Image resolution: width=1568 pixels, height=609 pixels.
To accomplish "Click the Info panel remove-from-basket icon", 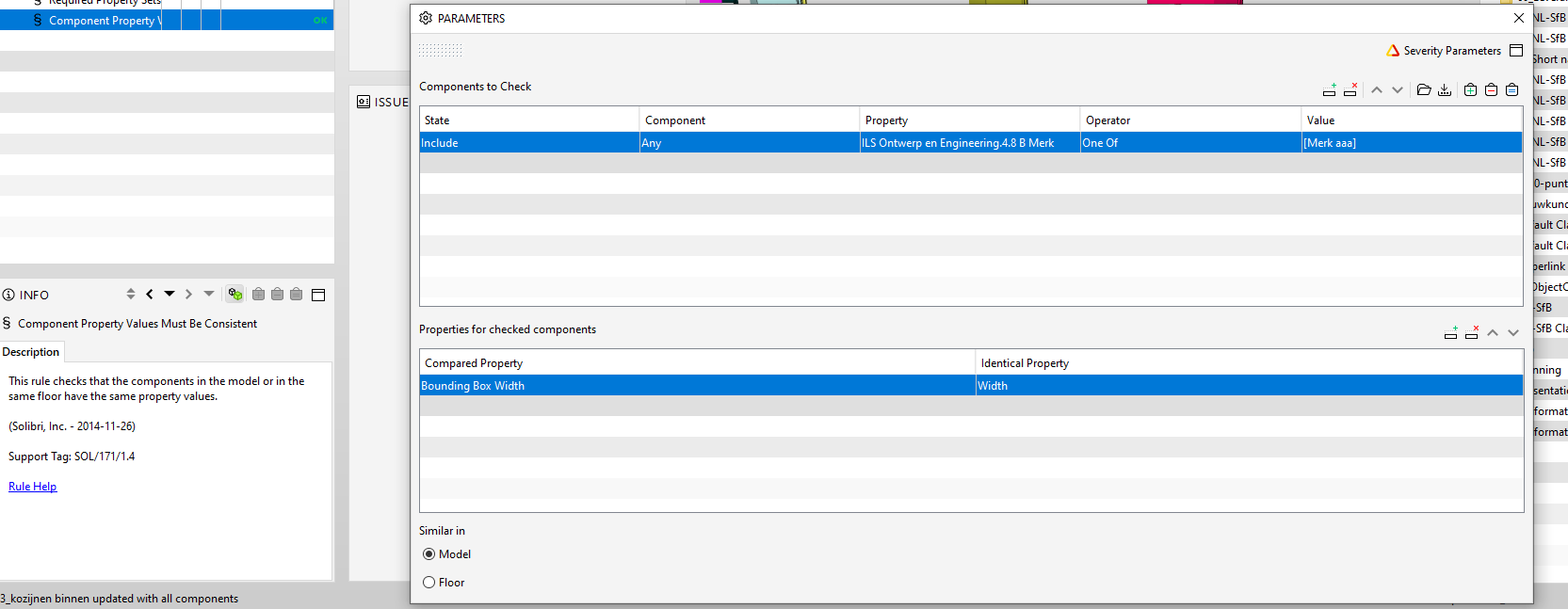I will coord(277,295).
